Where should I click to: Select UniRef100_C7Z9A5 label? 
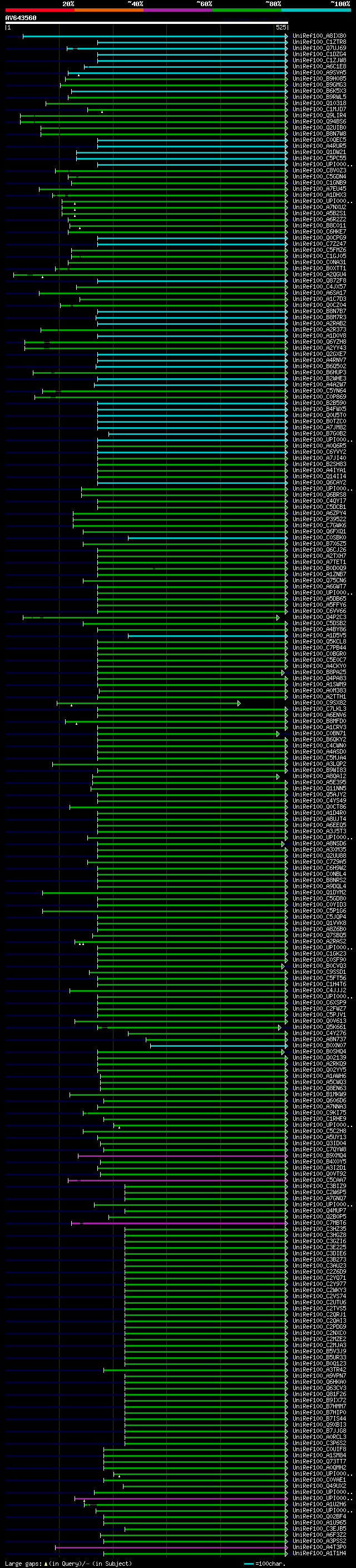click(x=319, y=863)
